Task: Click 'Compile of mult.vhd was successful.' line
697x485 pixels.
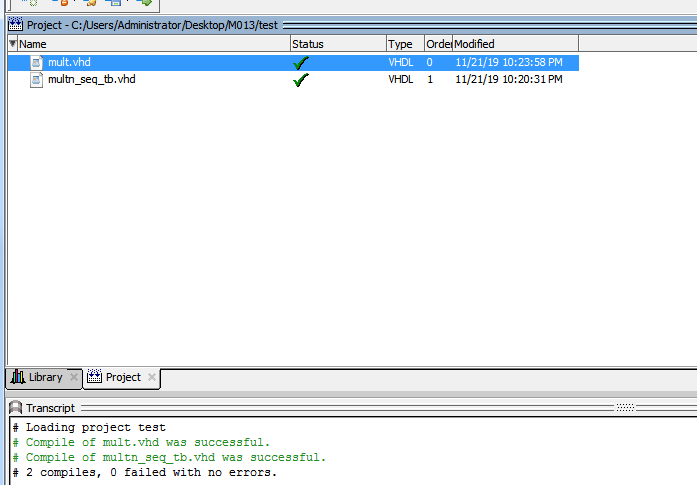Action: point(141,443)
